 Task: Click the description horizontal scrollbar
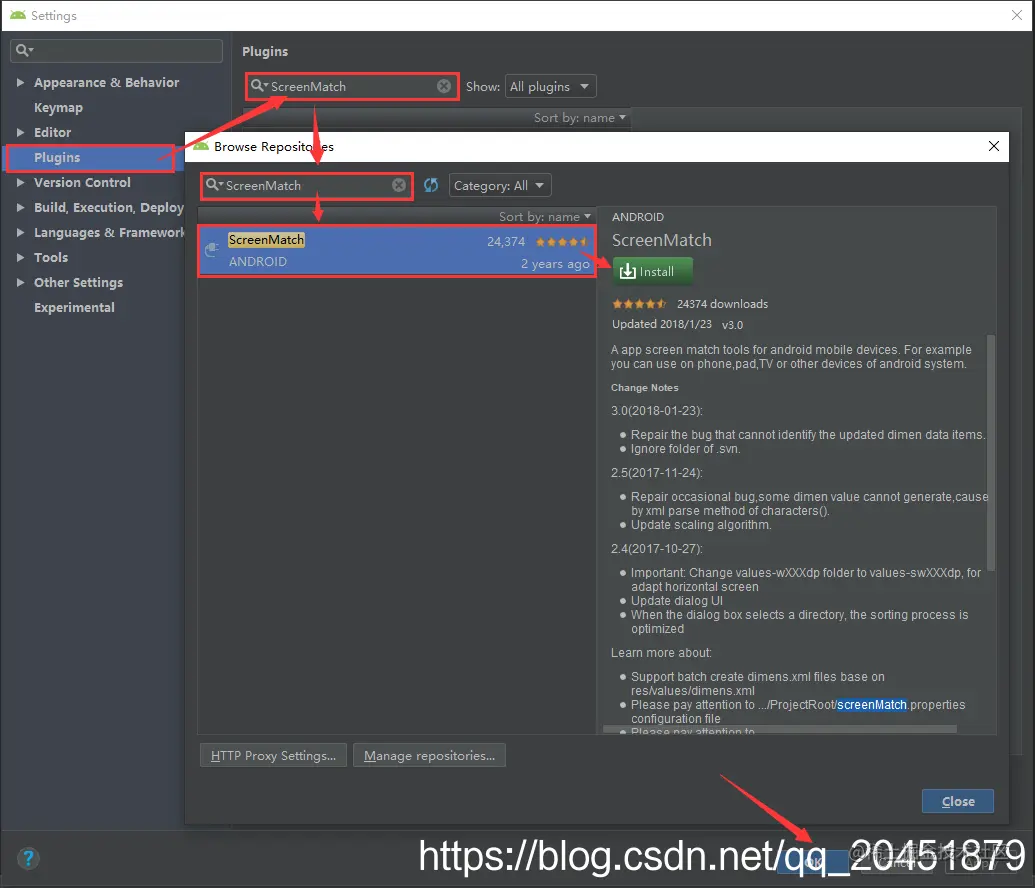(x=780, y=730)
